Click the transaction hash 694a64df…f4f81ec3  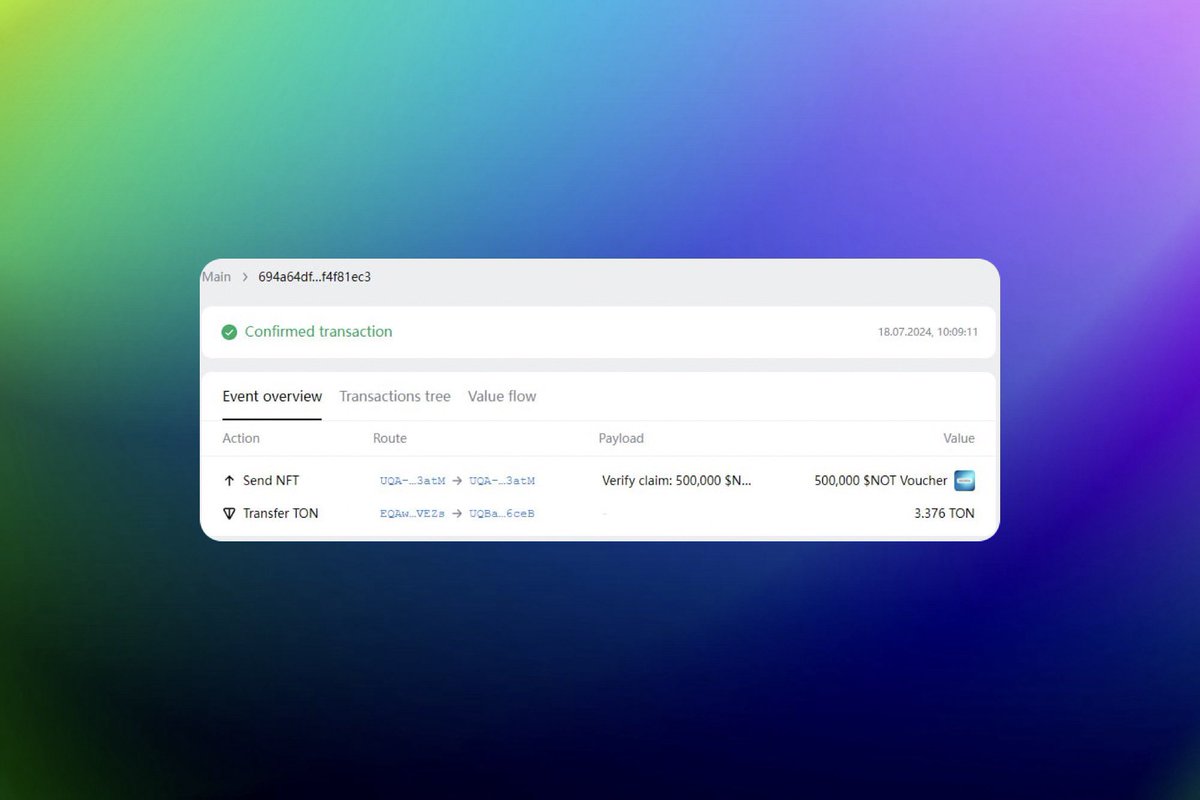(314, 277)
